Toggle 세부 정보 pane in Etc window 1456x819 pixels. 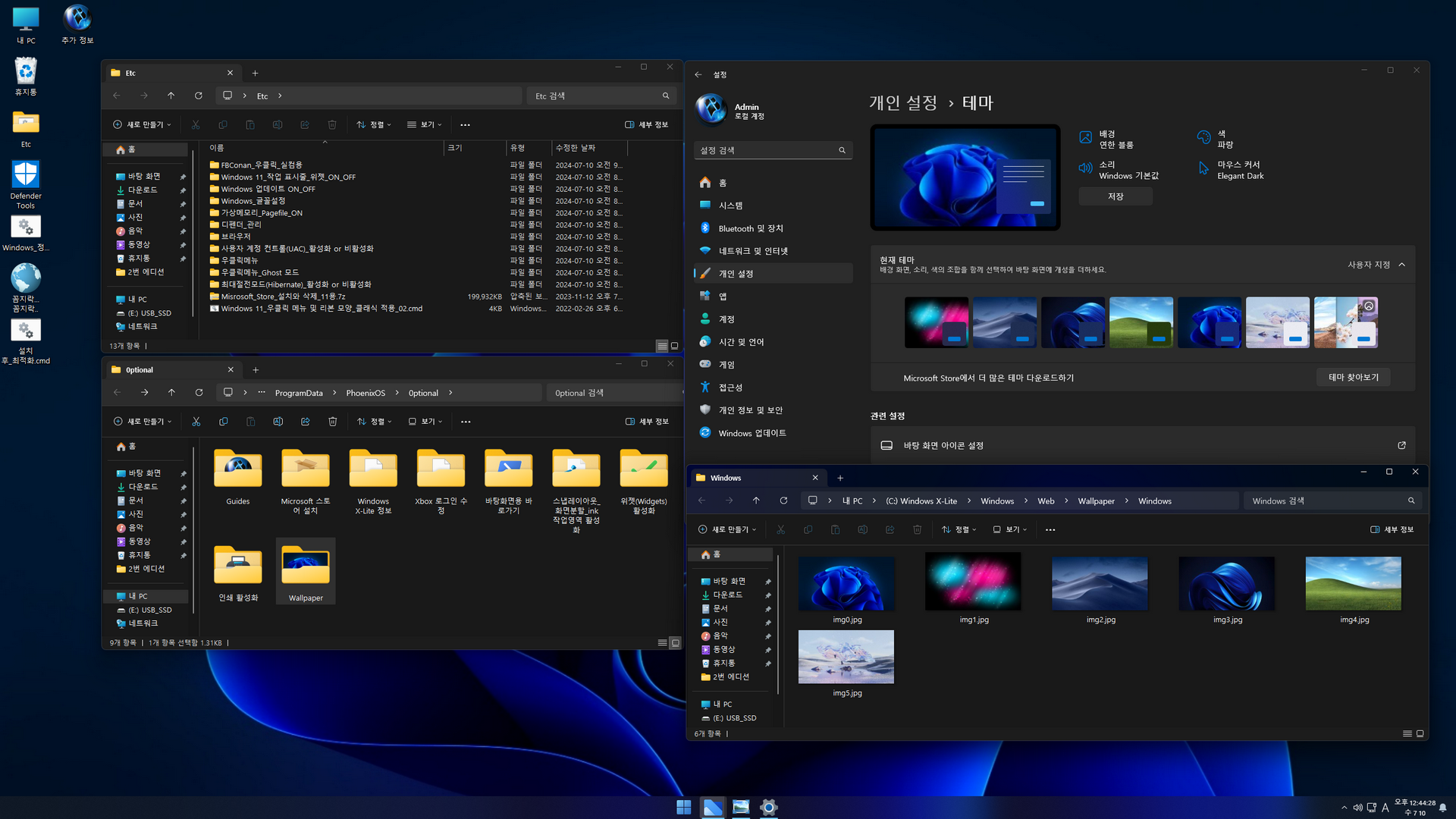[646, 124]
